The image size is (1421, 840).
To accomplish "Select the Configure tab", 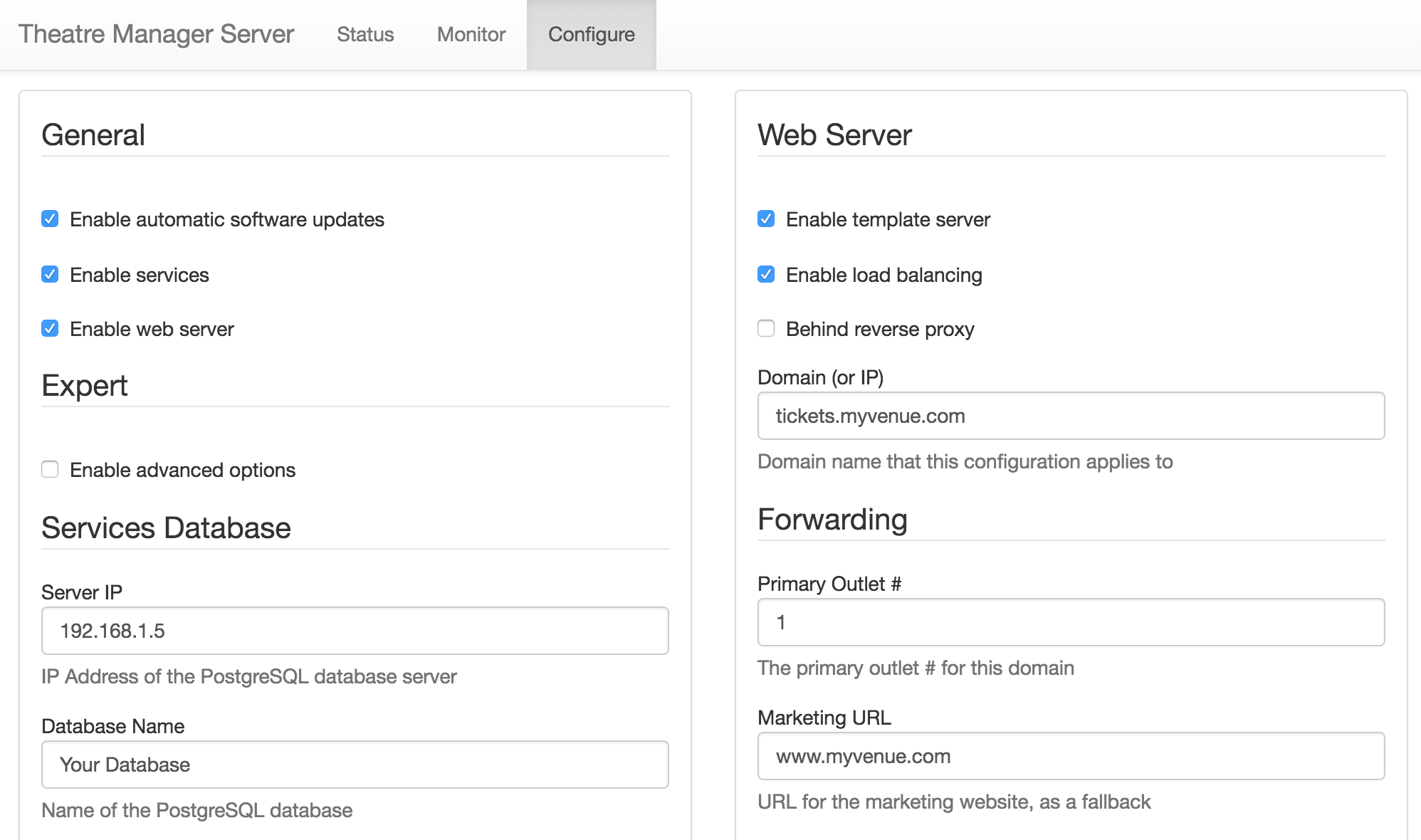I will coord(592,34).
